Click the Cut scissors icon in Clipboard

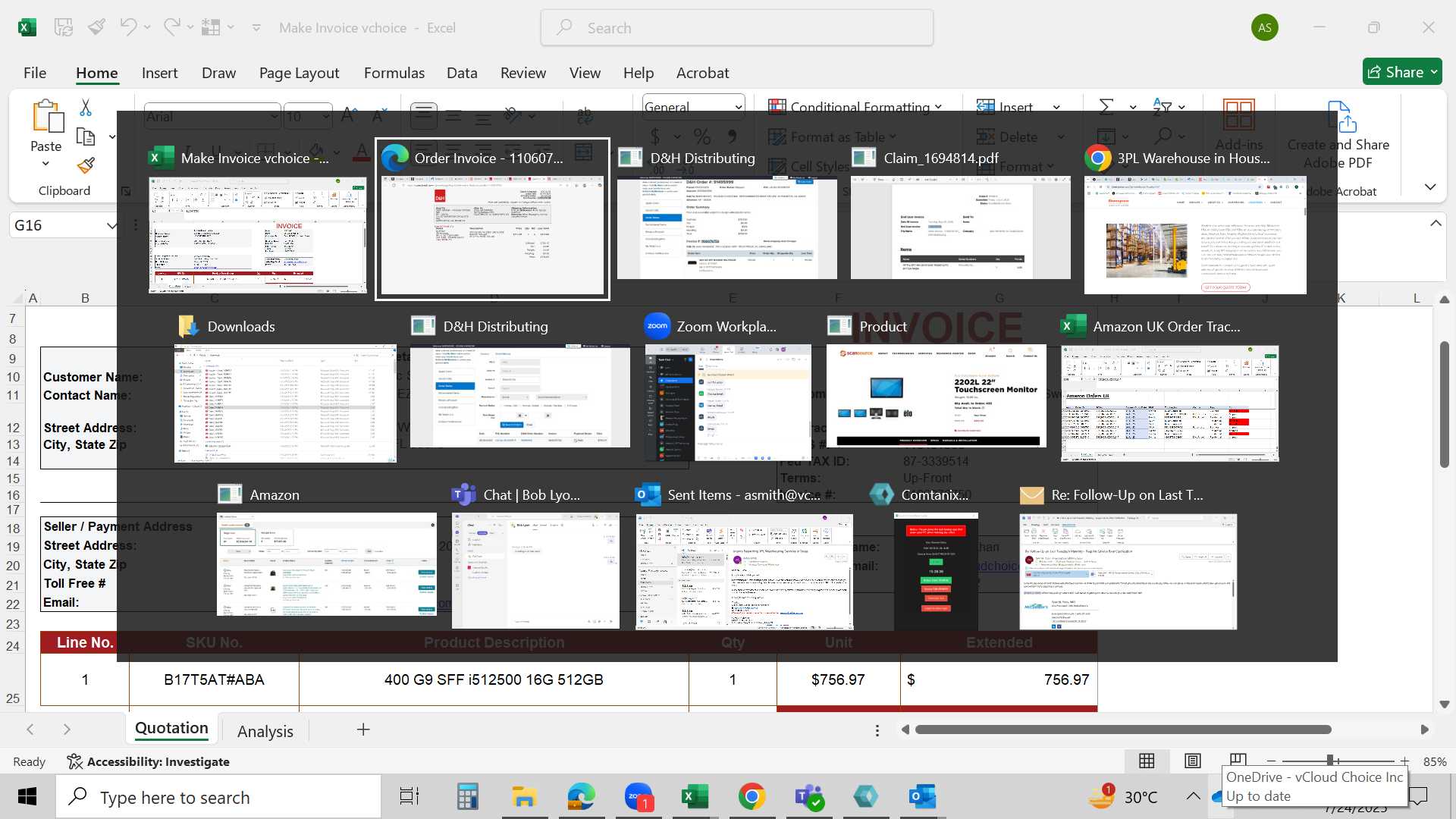[x=86, y=108]
